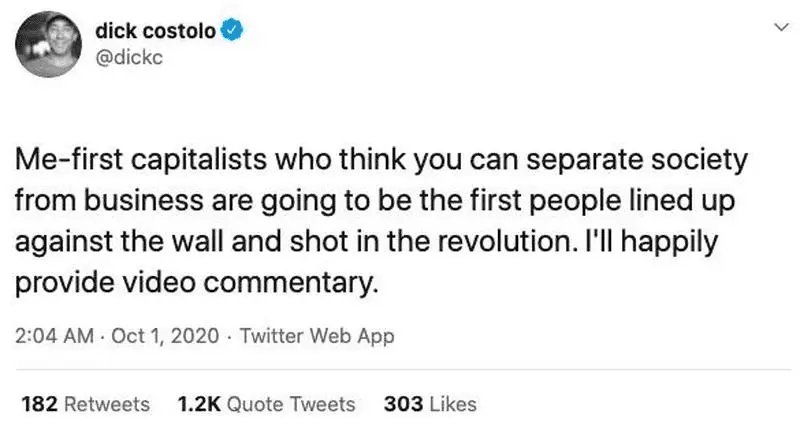This screenshot has width=800, height=429.
Task: Show the 303 Likes list
Action: pos(429,404)
